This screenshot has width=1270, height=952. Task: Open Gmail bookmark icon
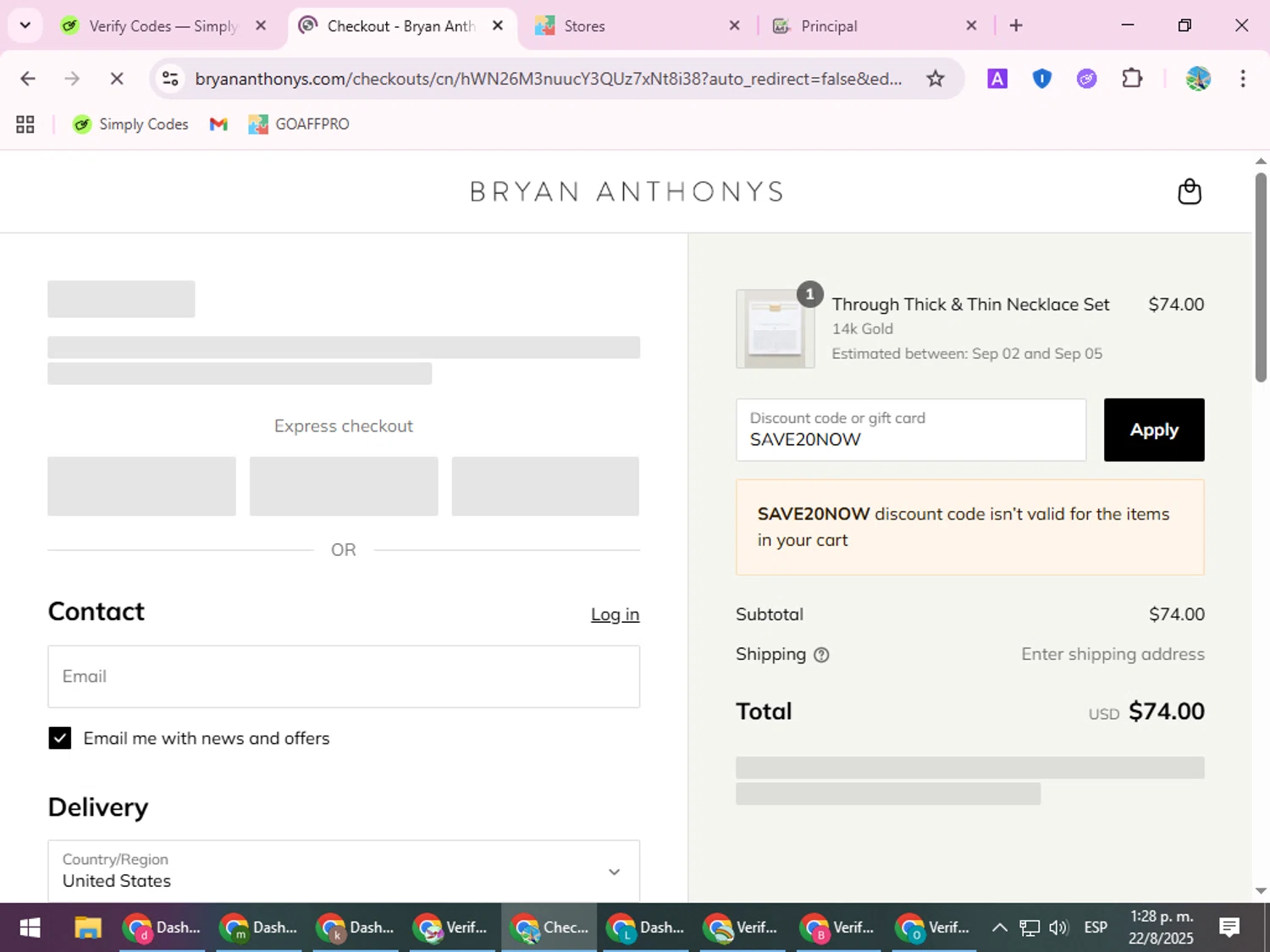(218, 124)
